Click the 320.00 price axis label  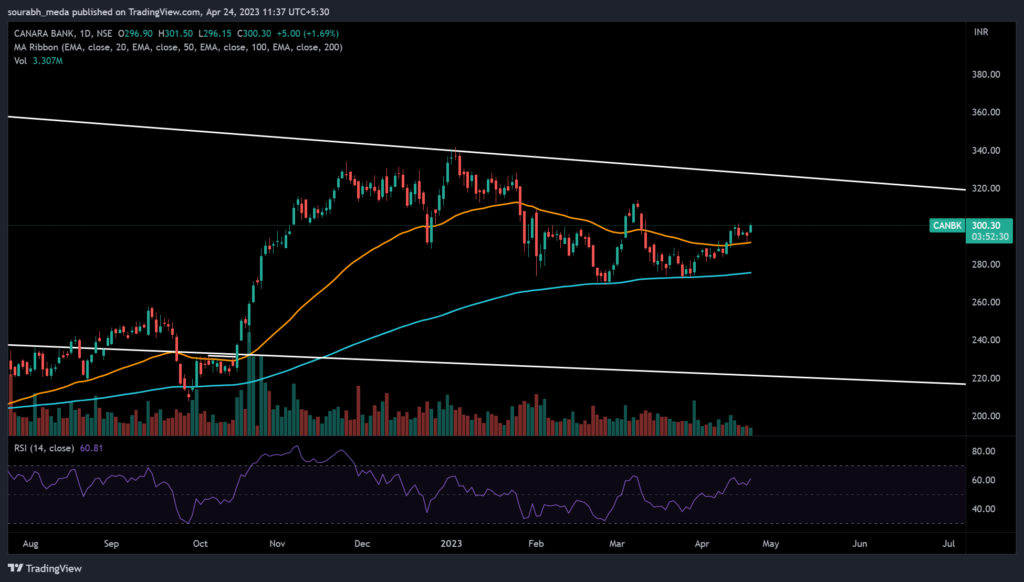[985, 188]
